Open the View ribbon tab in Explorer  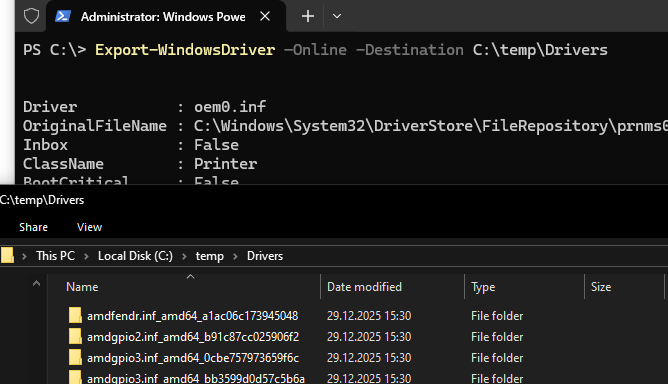89,227
